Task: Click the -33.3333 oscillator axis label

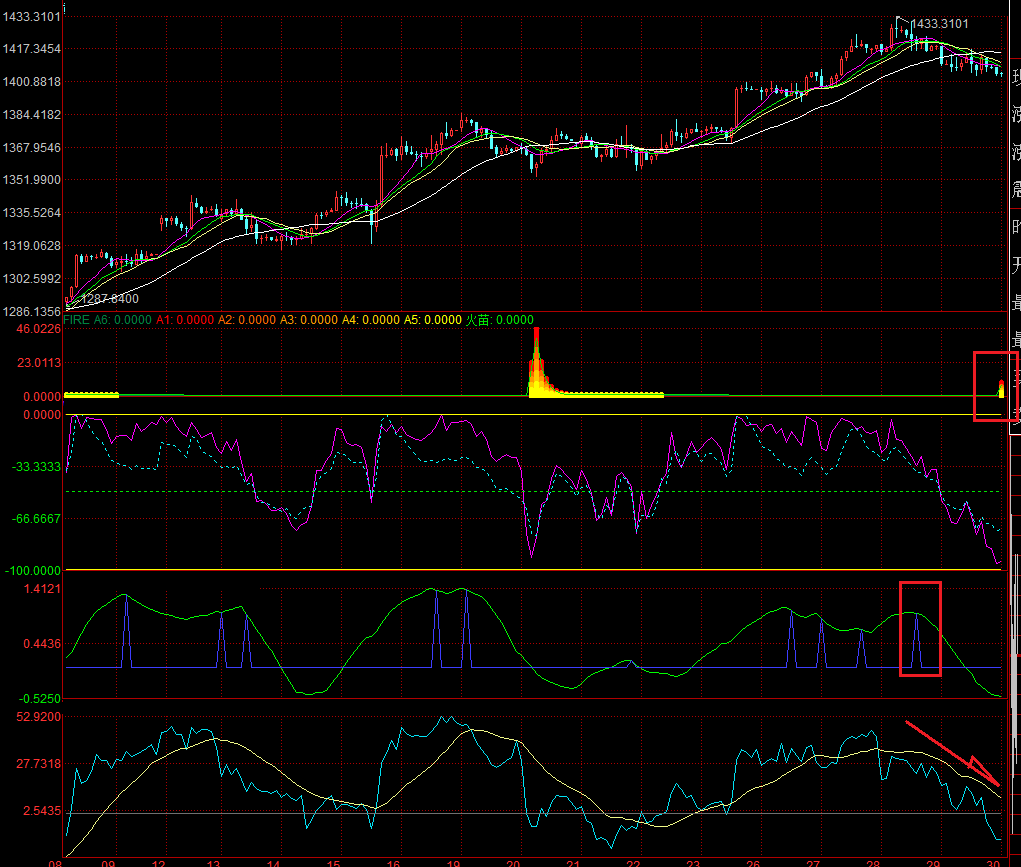Action: click(x=36, y=467)
